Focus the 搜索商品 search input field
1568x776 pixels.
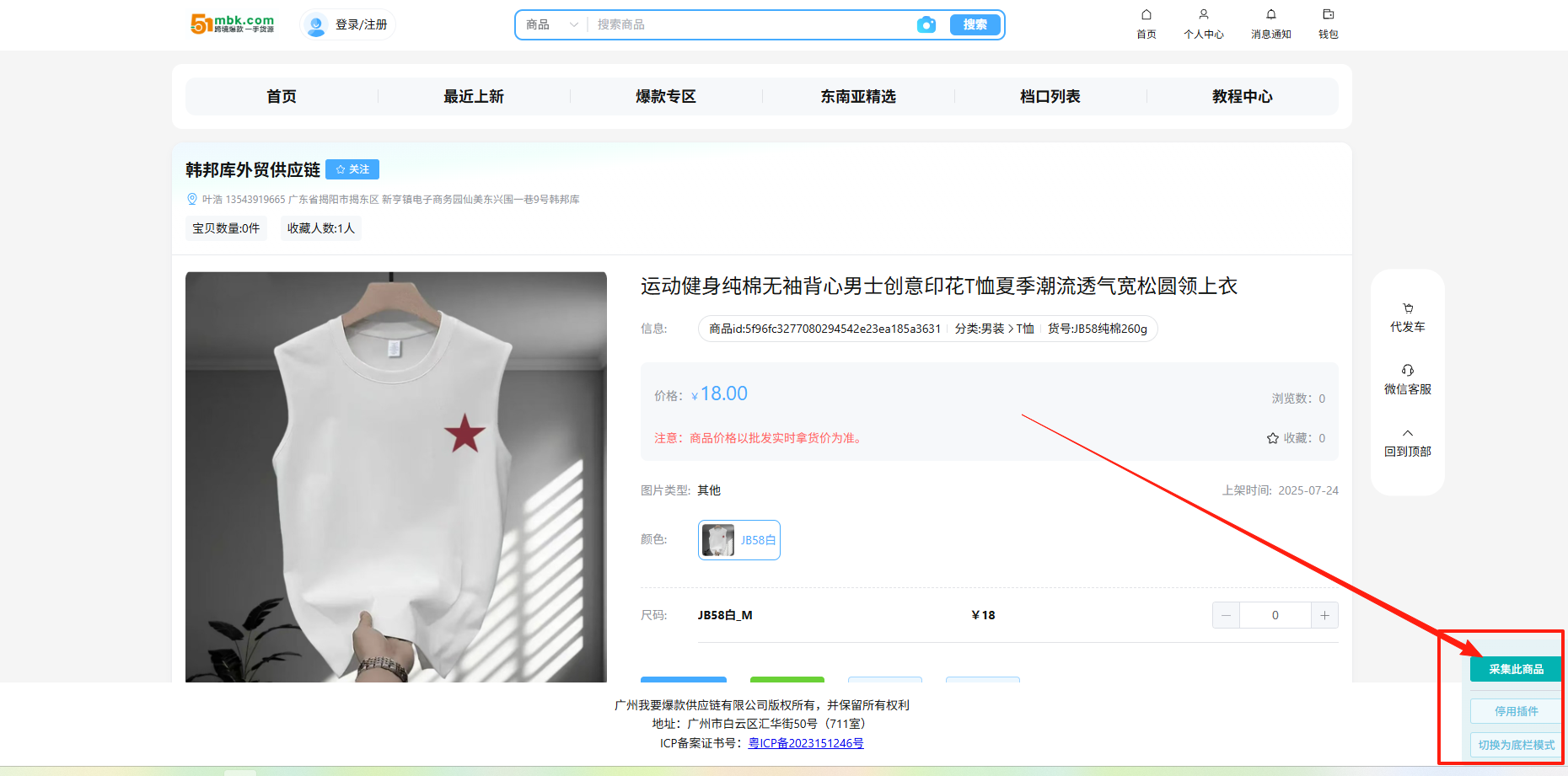pyautogui.click(x=751, y=24)
